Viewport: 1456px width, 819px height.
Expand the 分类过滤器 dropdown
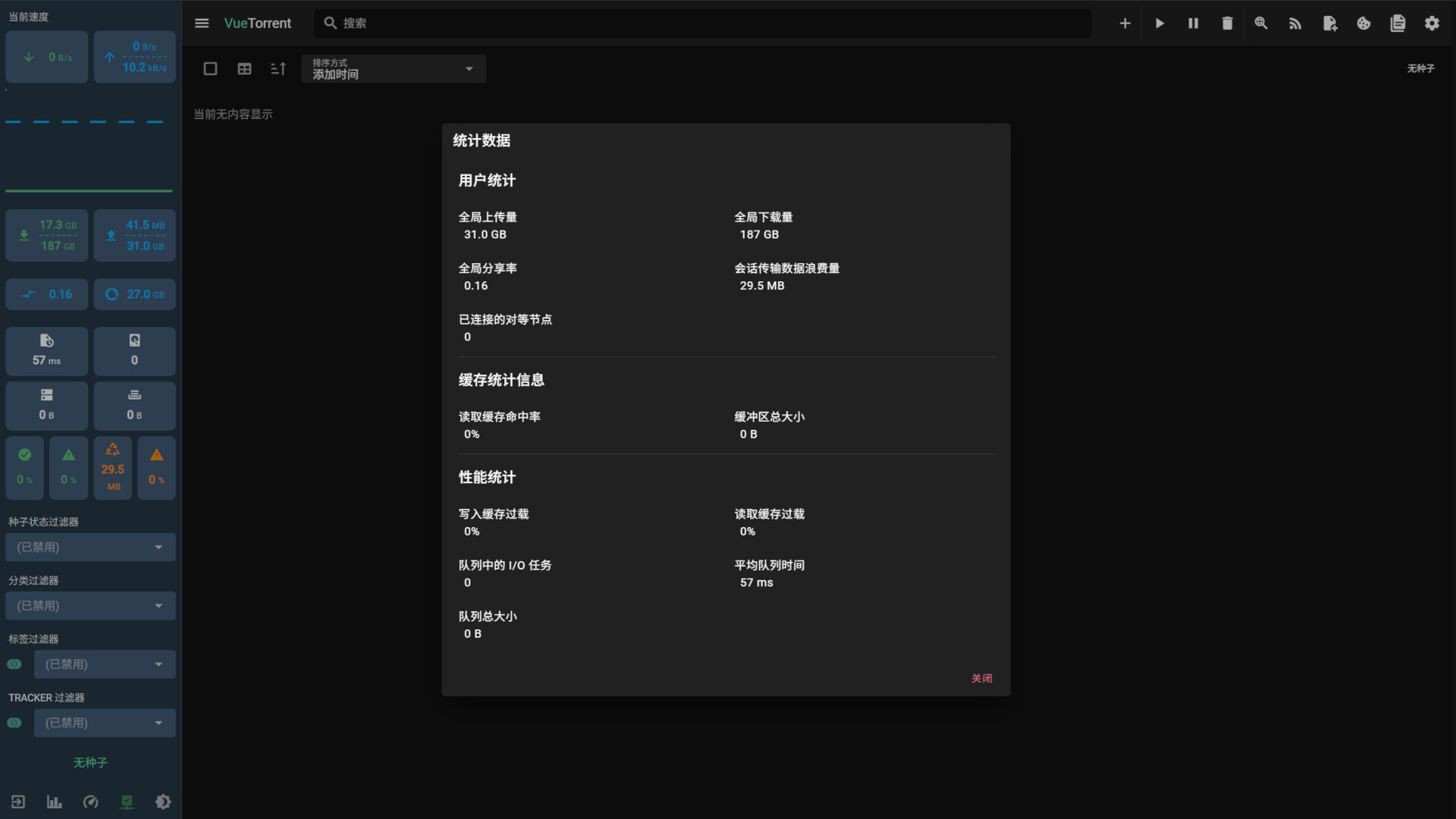pyautogui.click(x=90, y=605)
